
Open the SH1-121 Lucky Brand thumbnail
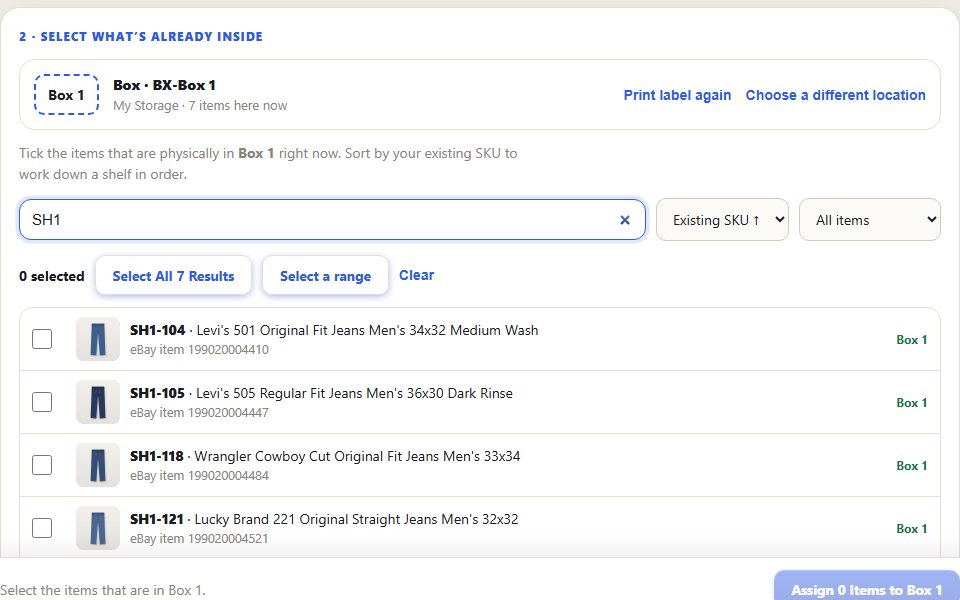(x=98, y=528)
